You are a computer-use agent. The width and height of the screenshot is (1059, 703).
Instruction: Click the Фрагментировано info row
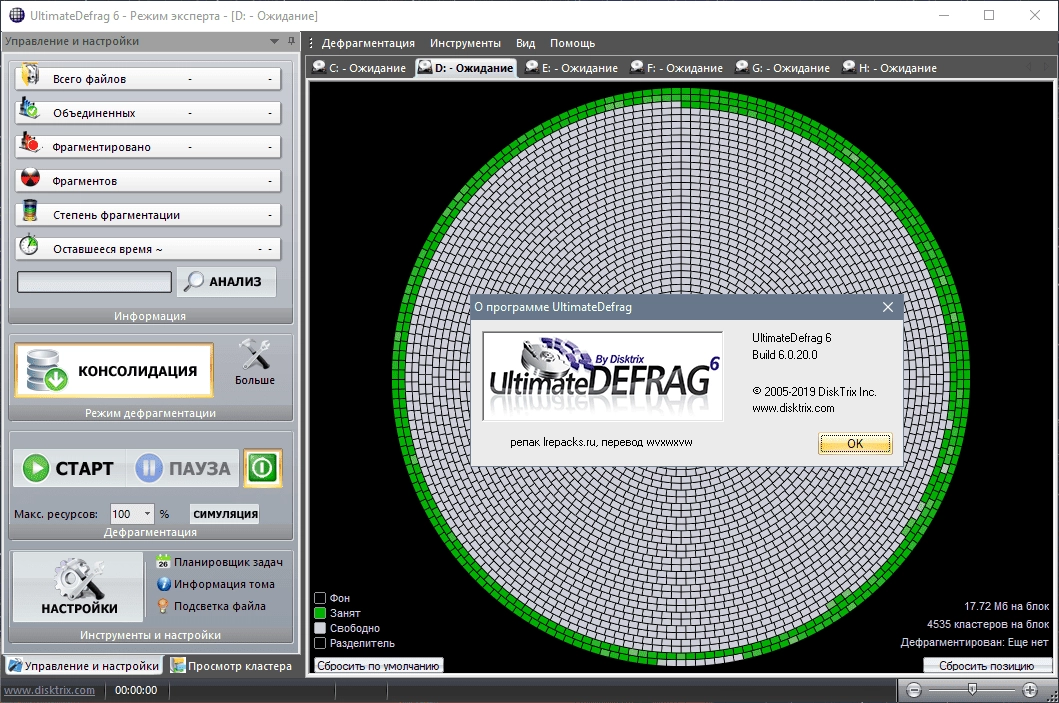pos(148,147)
